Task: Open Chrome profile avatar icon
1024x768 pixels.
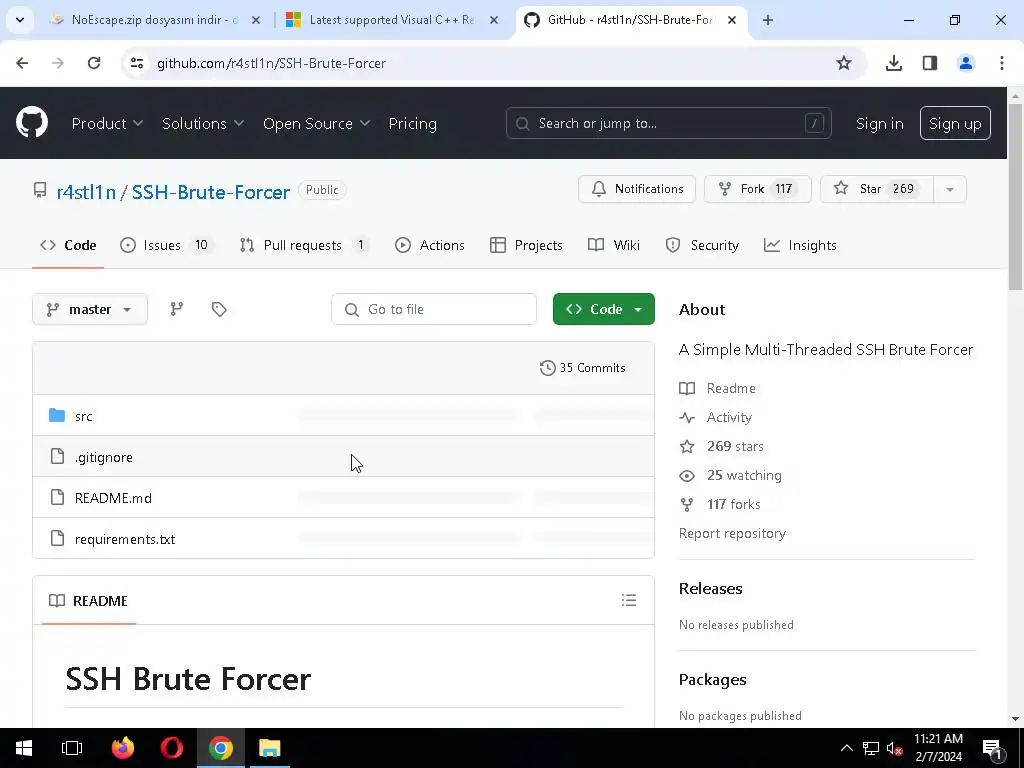Action: (965, 63)
